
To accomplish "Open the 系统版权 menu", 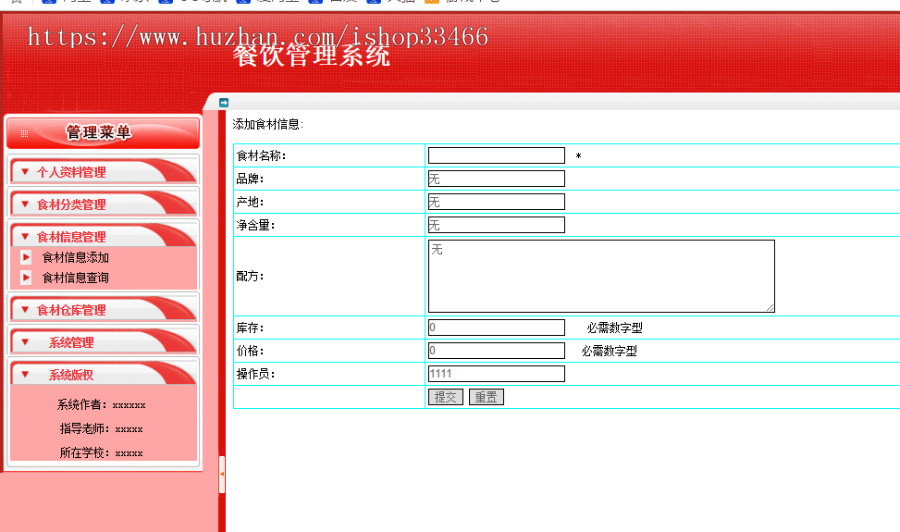I will coord(71,375).
